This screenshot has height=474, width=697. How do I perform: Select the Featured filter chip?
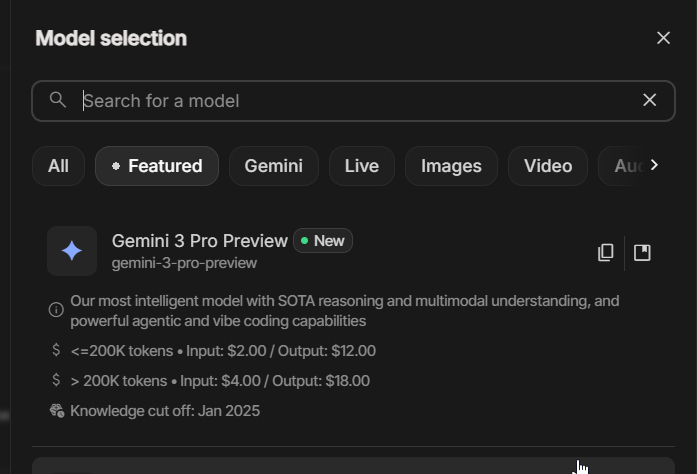156,166
